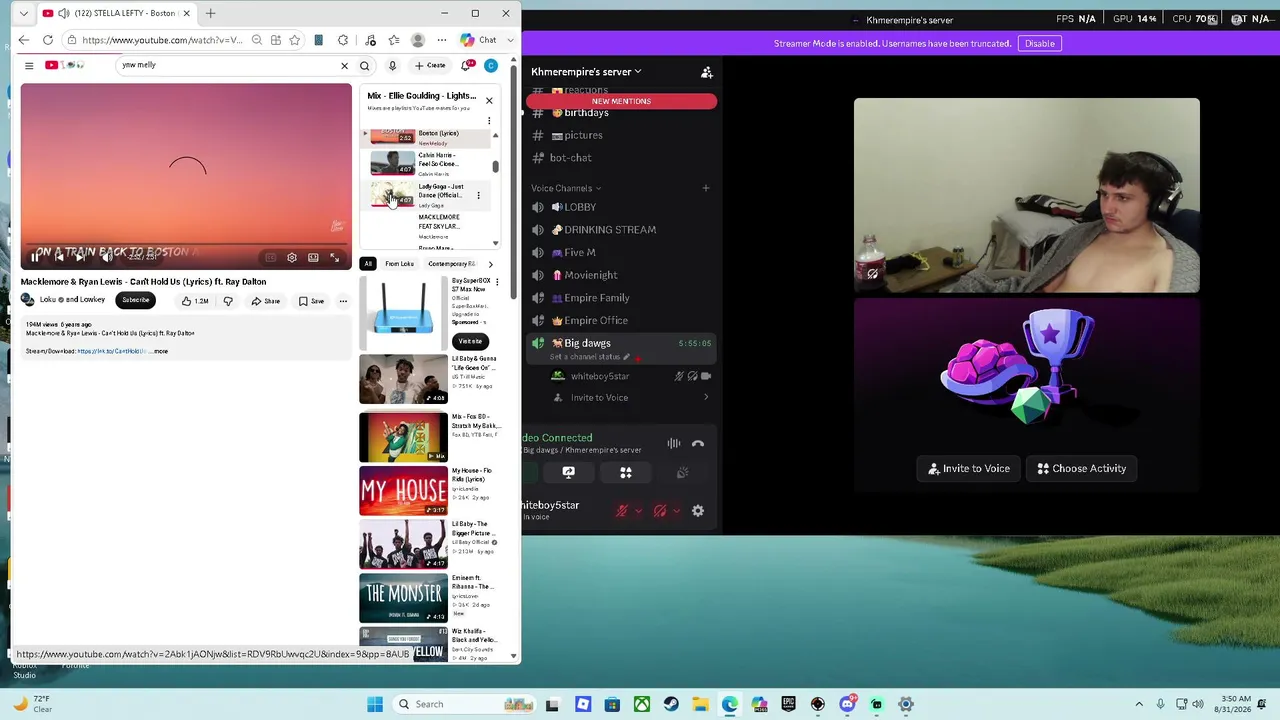Disable Streamer Mode in Discord
The height and width of the screenshot is (720, 1280).
(1039, 44)
